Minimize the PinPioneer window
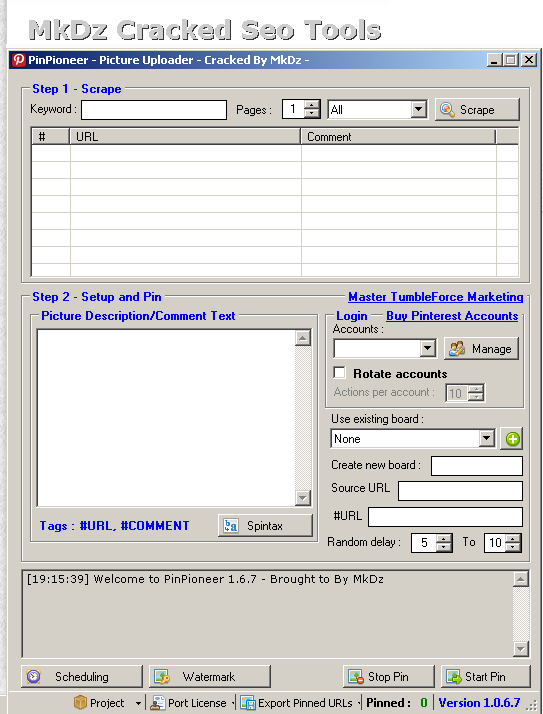The image size is (543, 714). 494,60
